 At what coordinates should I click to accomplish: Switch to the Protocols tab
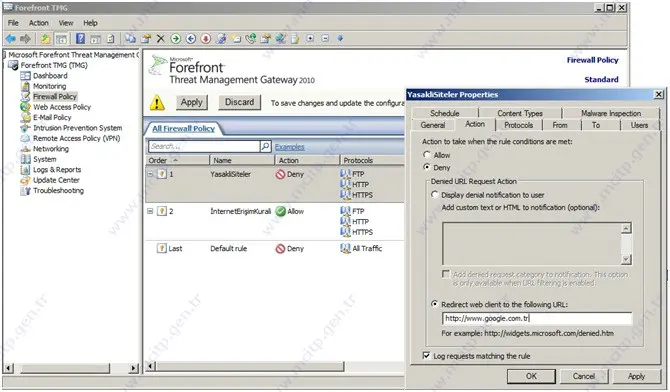[518, 125]
